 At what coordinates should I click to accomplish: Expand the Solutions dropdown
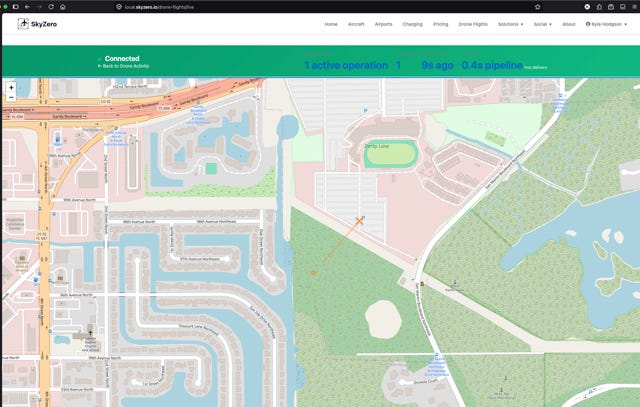pos(510,24)
